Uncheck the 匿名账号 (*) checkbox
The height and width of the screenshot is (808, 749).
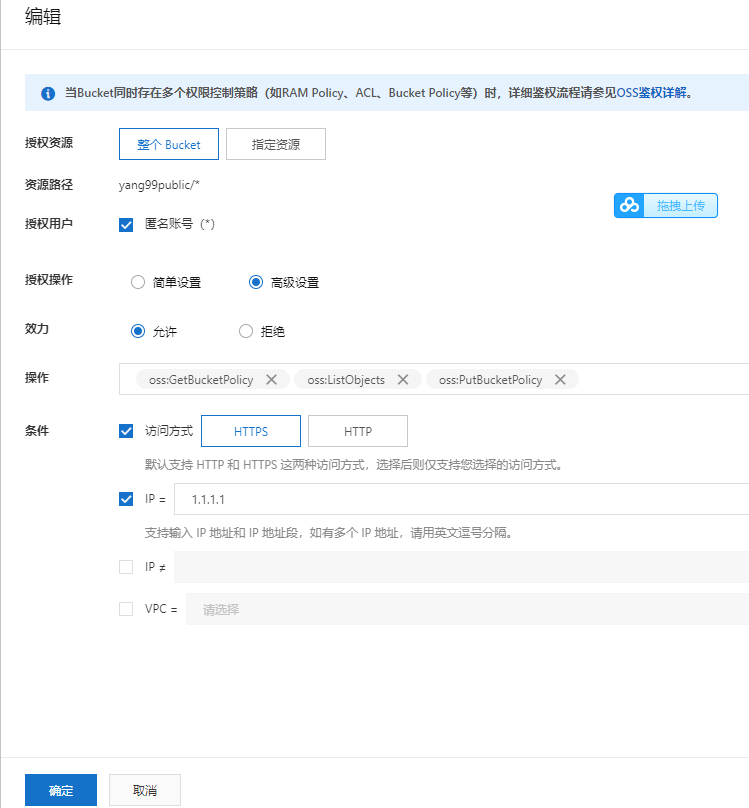(x=126, y=225)
